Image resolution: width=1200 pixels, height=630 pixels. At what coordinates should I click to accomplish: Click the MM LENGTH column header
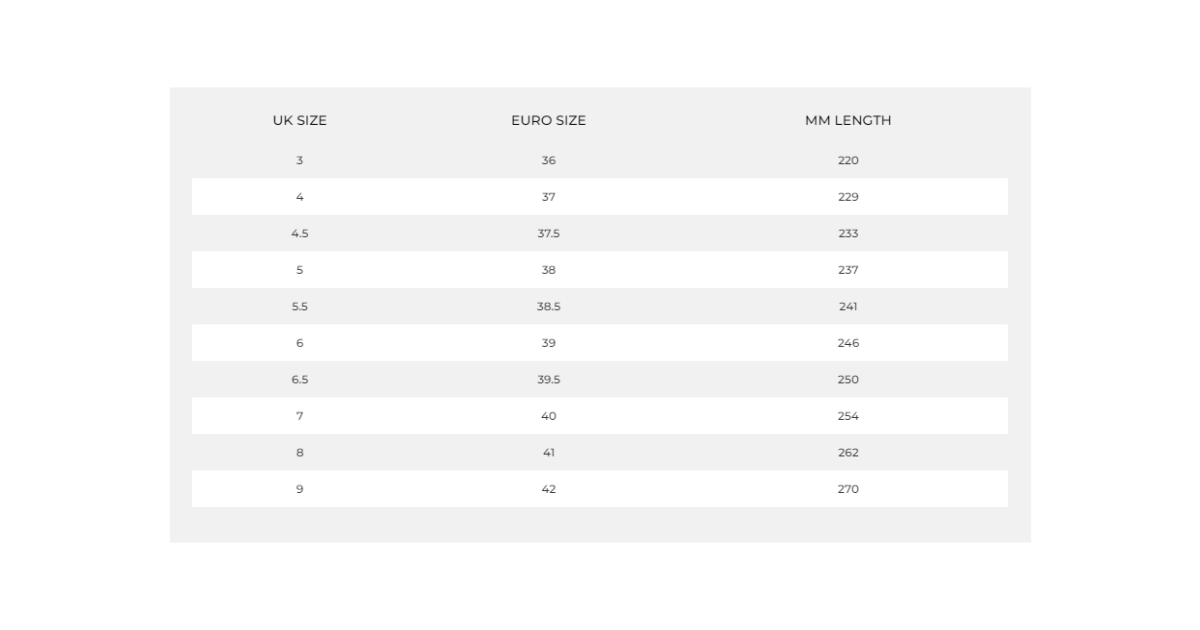[848, 120]
